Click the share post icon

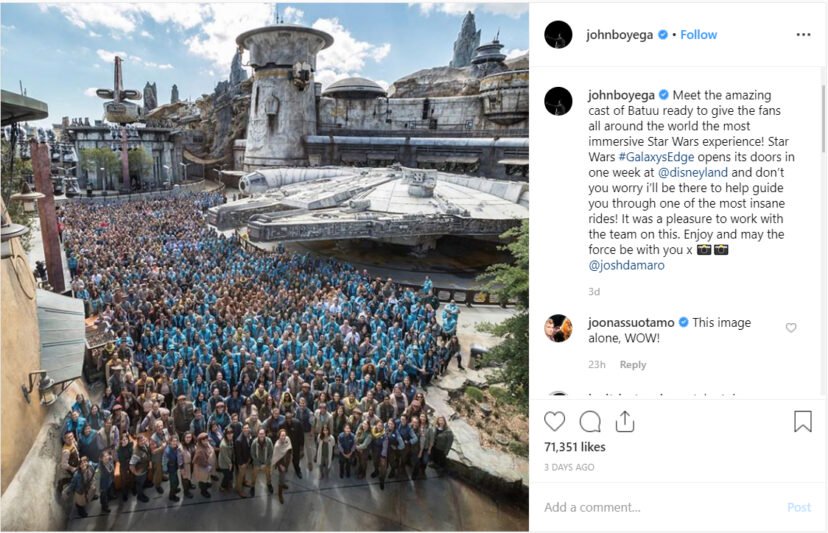click(625, 421)
